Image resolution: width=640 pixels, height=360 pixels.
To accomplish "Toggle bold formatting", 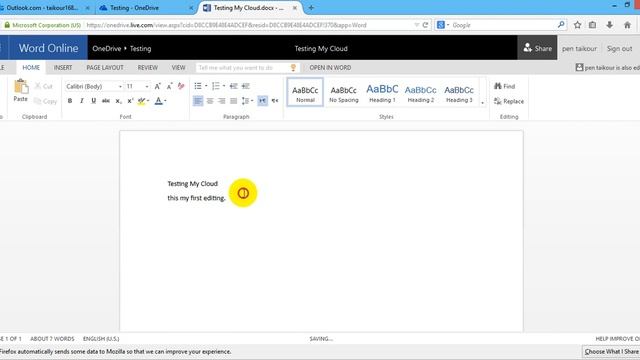I will pos(70,101).
